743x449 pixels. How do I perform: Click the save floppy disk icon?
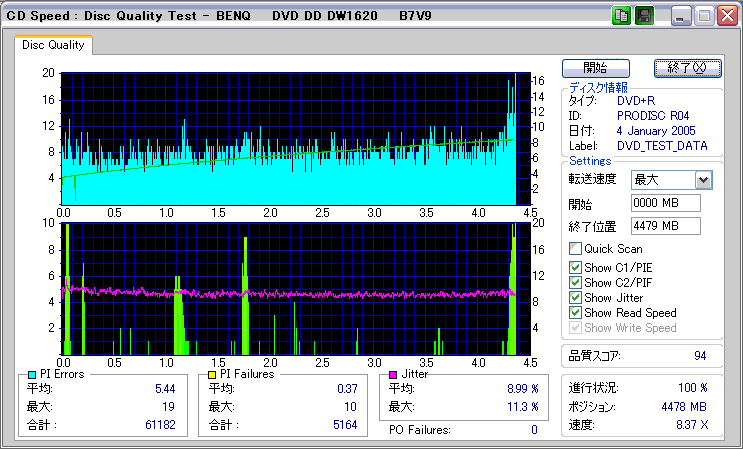point(644,16)
